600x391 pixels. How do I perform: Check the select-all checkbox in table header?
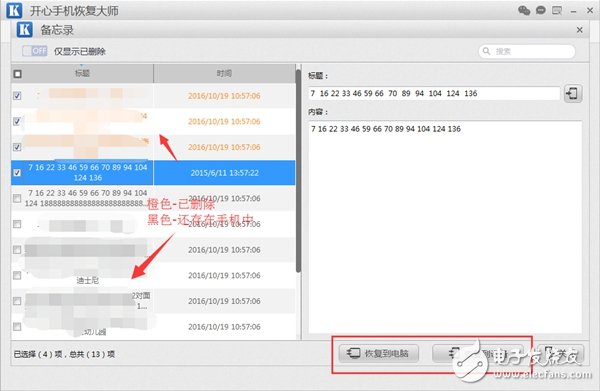click(x=18, y=74)
